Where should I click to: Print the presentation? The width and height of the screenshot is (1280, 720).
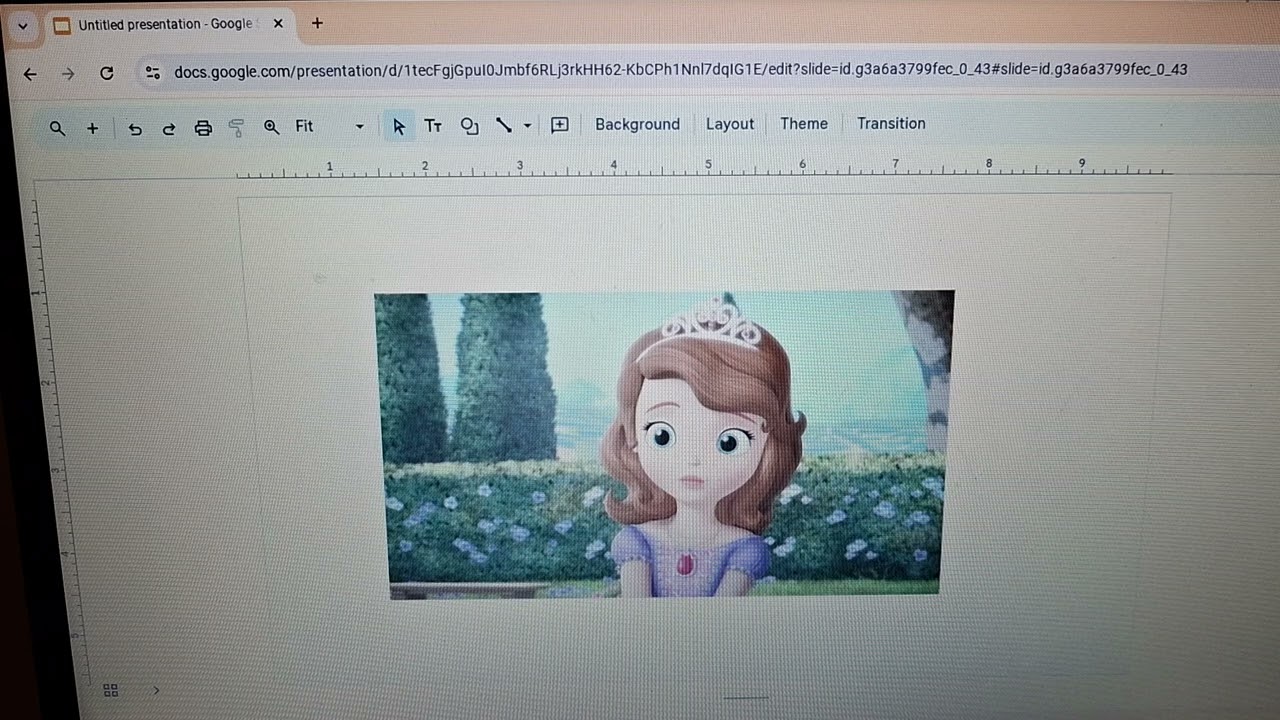click(203, 128)
